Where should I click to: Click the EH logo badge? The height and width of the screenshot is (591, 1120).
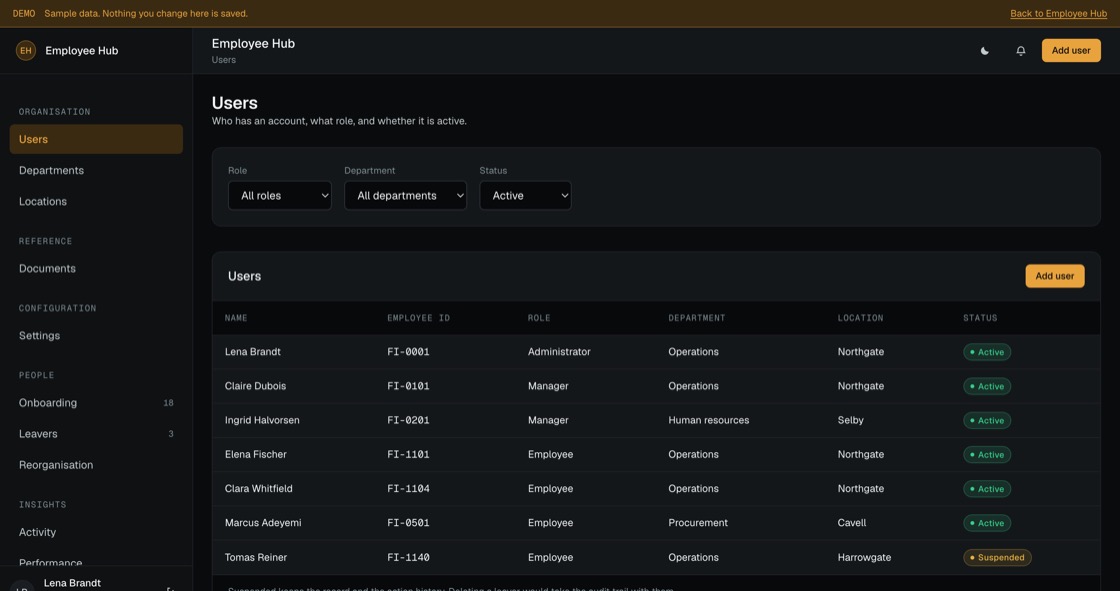pyautogui.click(x=26, y=51)
